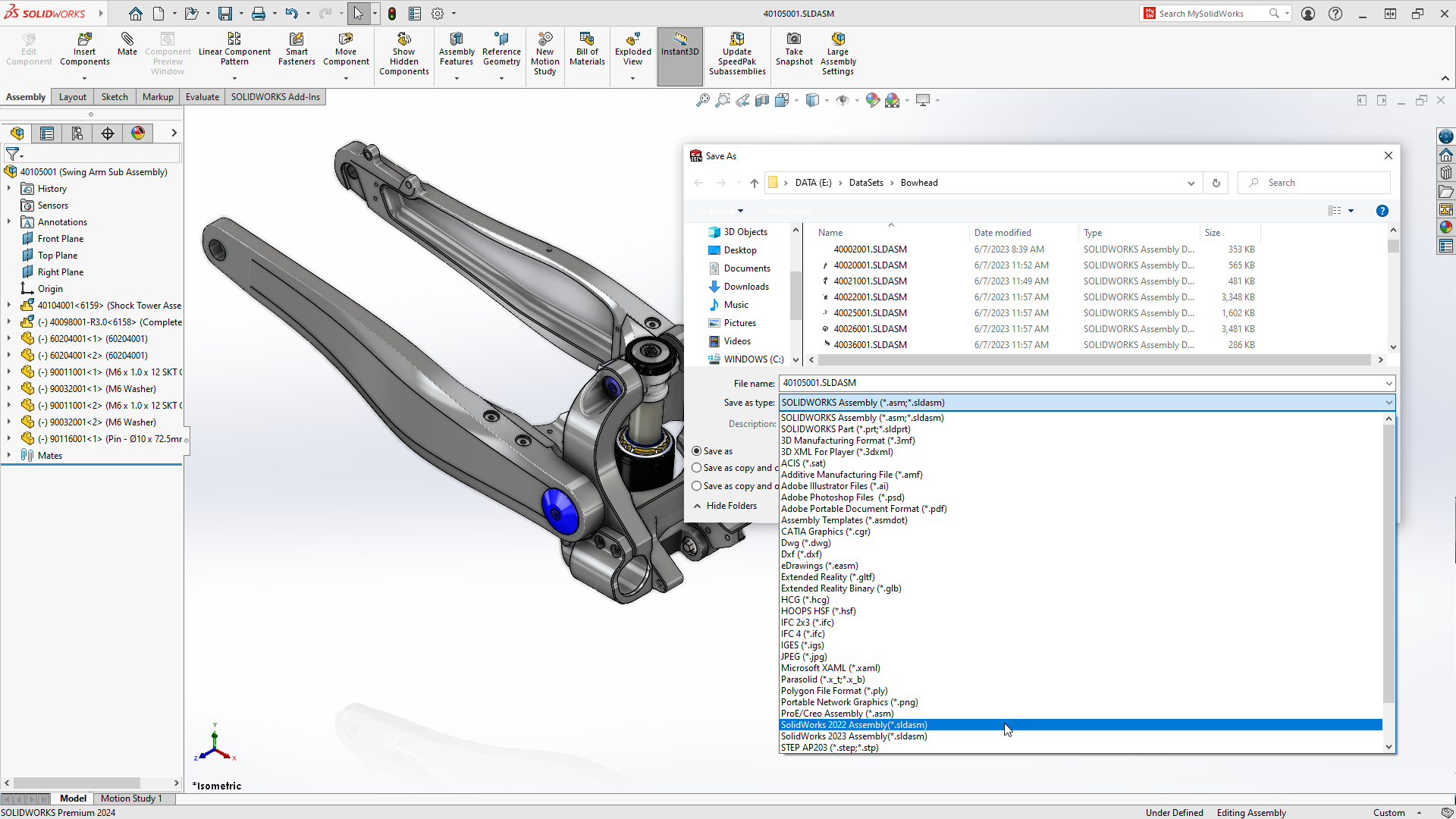Select the Save as radio button
Screen dimensions: 1456x819
[696, 451]
